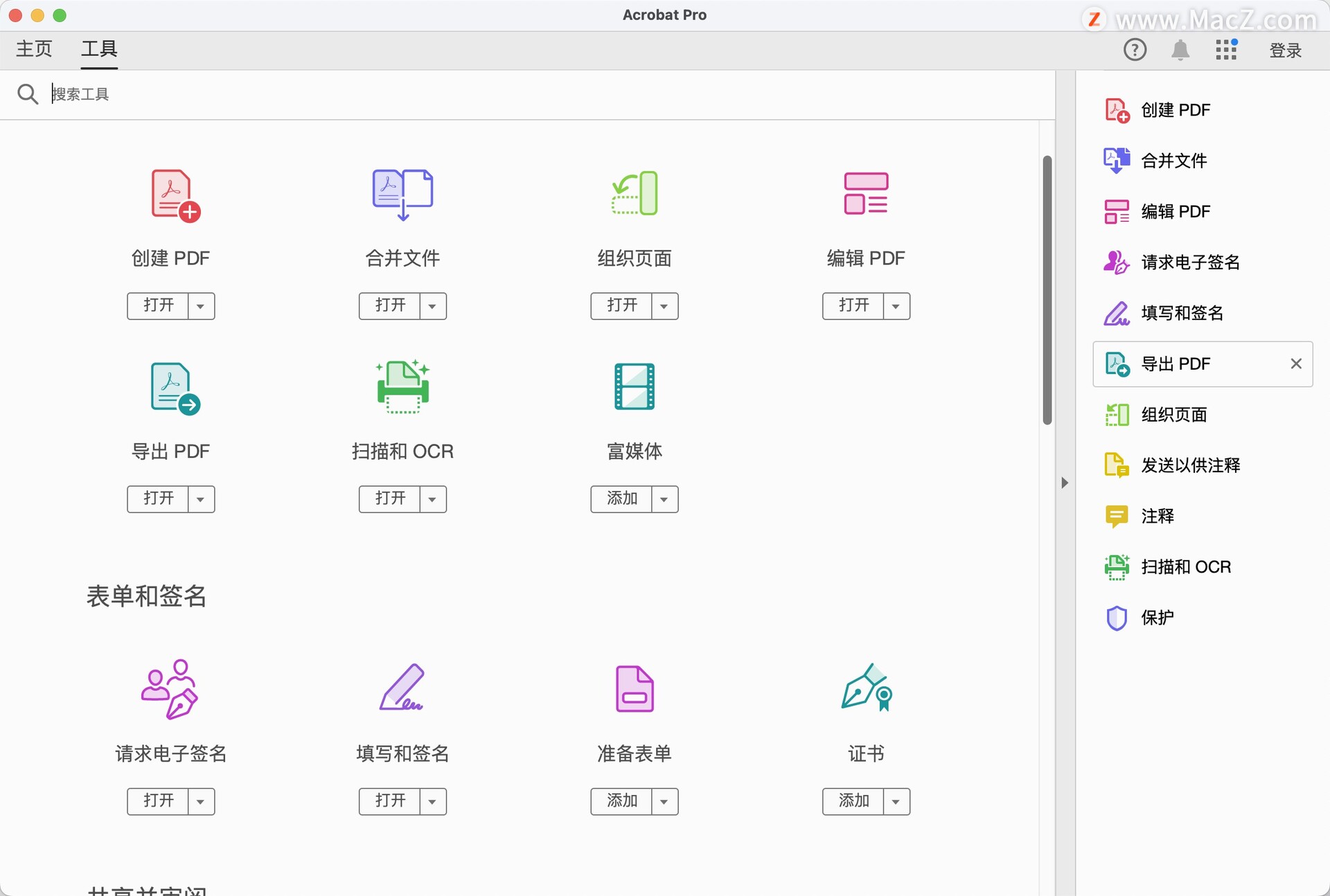Screen dimensions: 1330x896
Task: Click 打开 button under 合并文件
Action: click(x=390, y=306)
